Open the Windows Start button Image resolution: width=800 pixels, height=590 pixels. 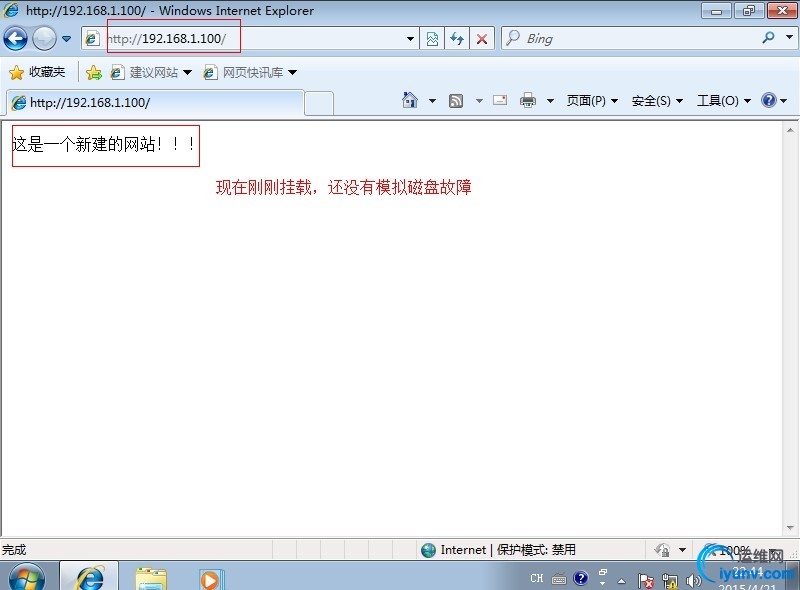(x=27, y=578)
